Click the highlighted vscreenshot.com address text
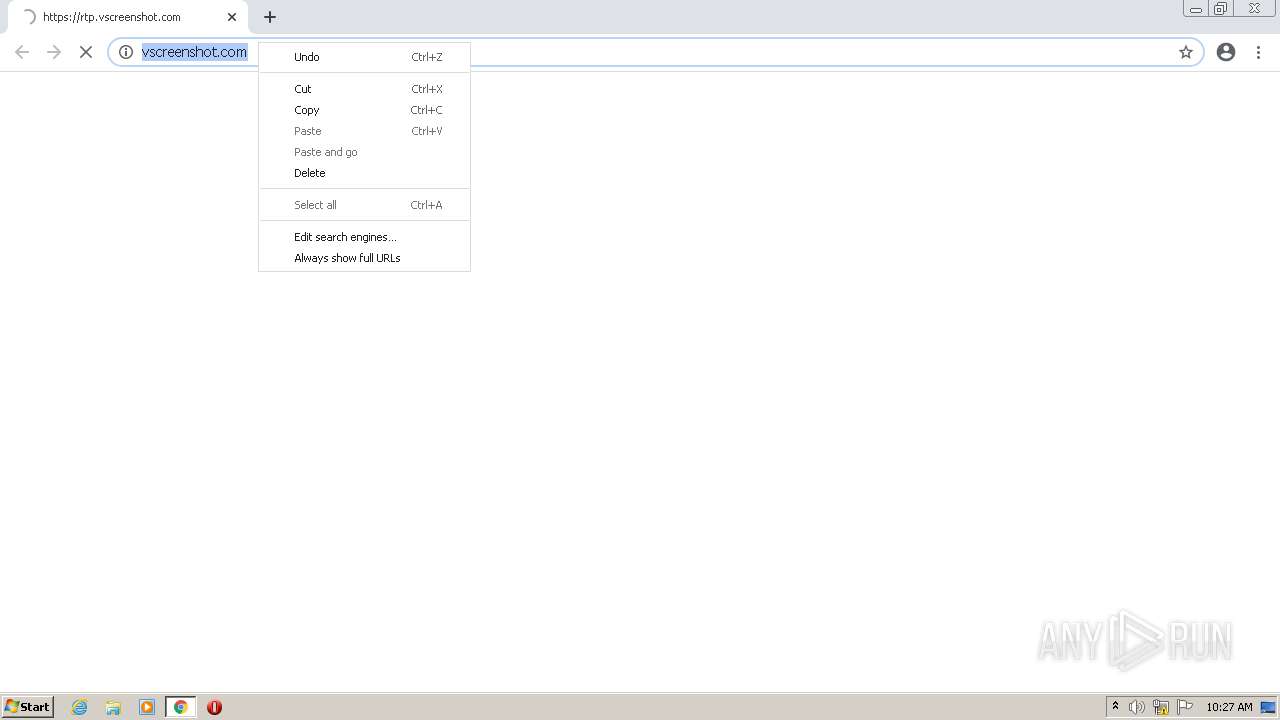 pos(194,52)
